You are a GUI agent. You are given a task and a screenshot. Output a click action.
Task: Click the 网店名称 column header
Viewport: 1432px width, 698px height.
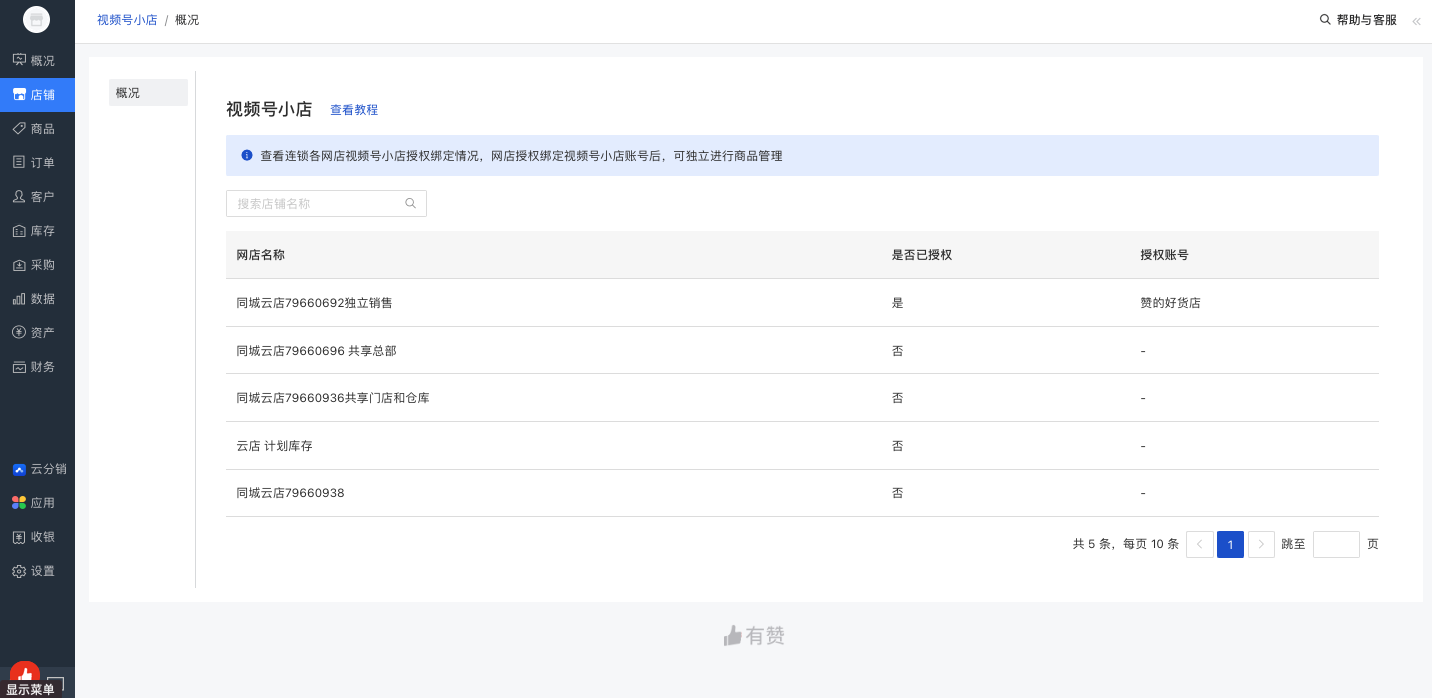click(x=260, y=255)
